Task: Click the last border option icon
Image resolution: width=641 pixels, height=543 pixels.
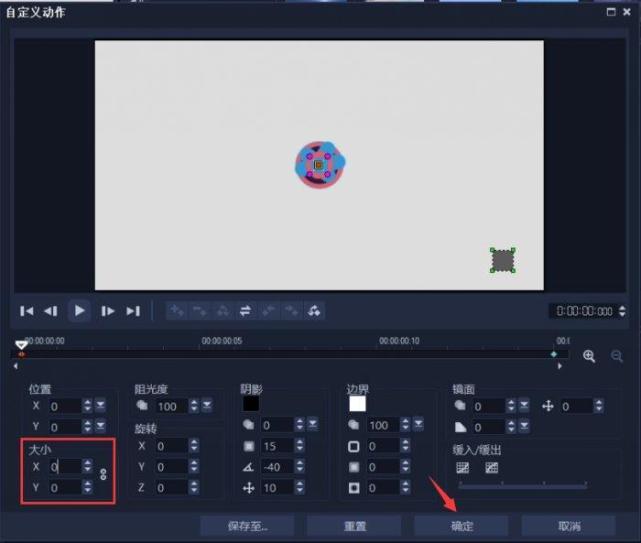Action: tap(354, 487)
